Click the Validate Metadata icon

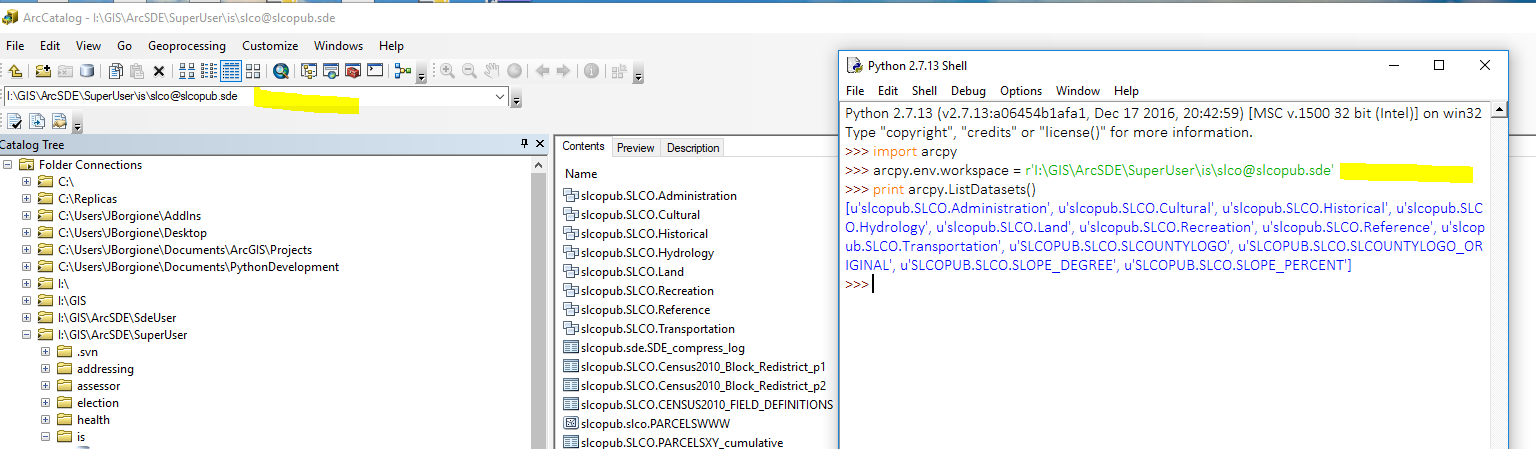point(14,121)
